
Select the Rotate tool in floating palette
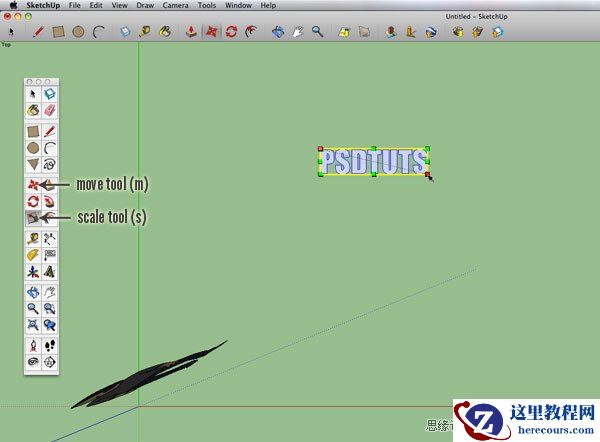pyautogui.click(x=33, y=201)
